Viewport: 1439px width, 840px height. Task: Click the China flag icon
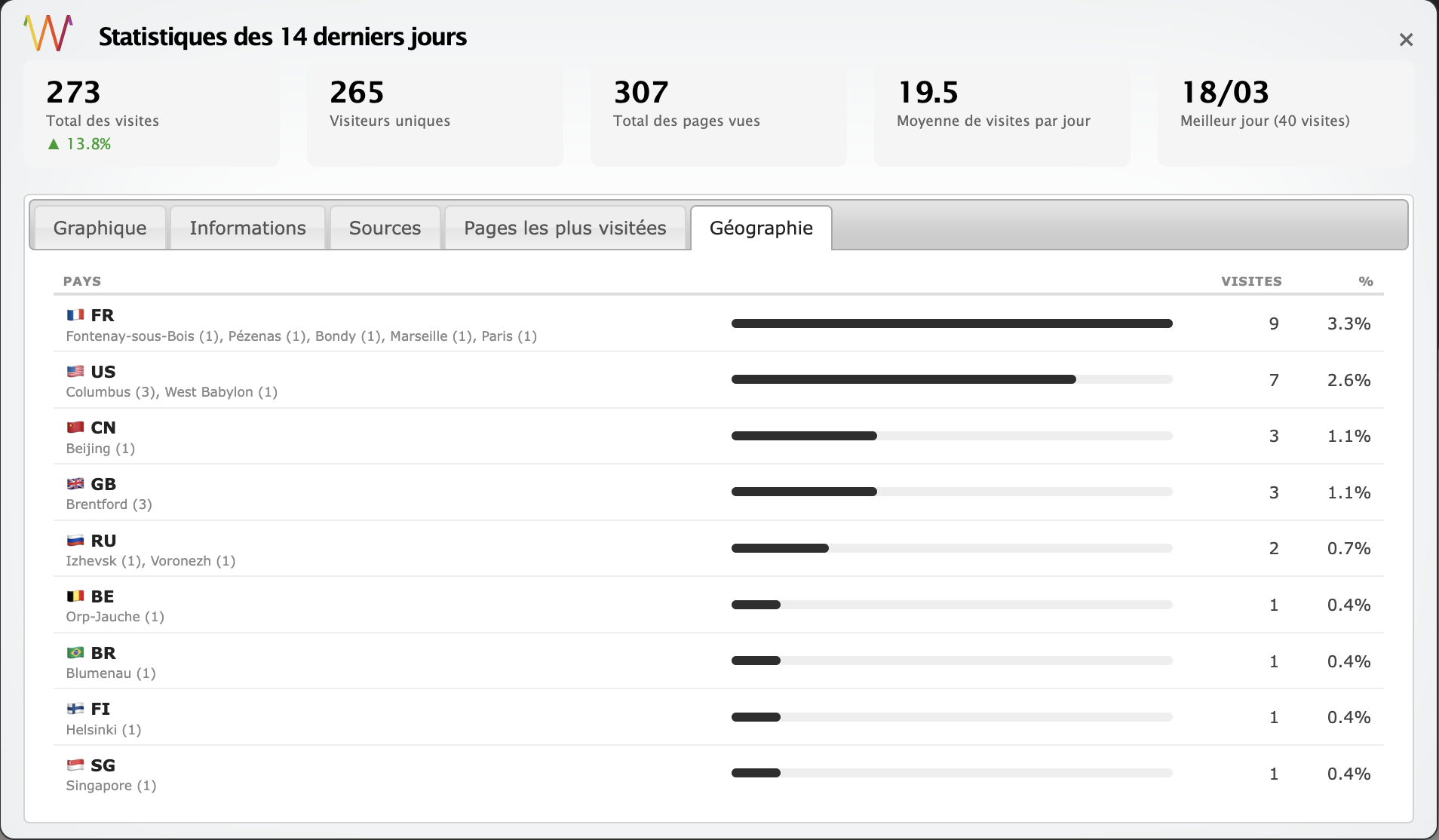[75, 428]
